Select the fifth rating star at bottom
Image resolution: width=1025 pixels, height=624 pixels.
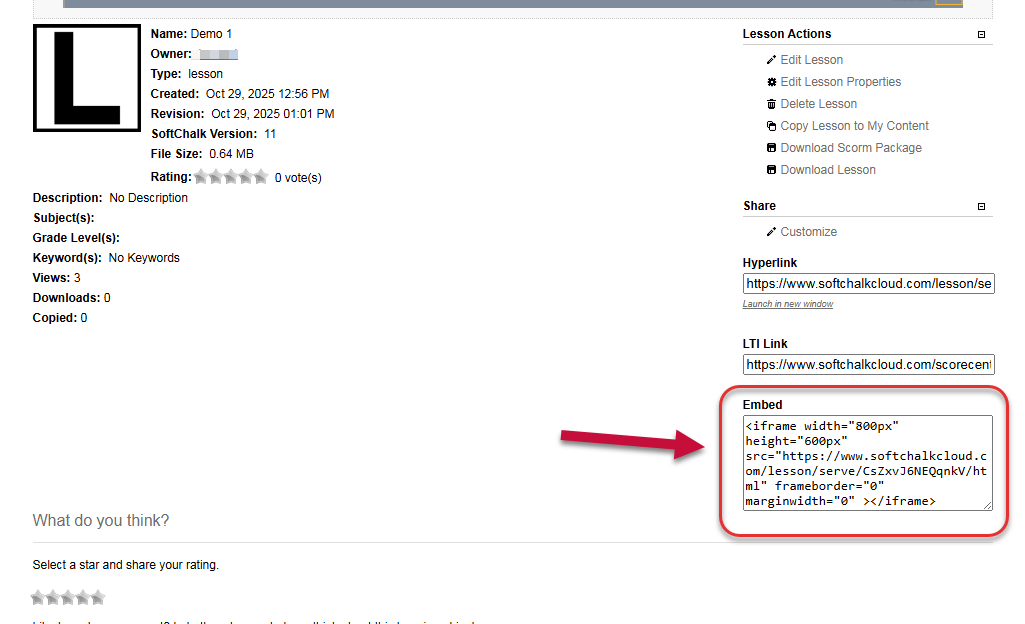tap(97, 597)
